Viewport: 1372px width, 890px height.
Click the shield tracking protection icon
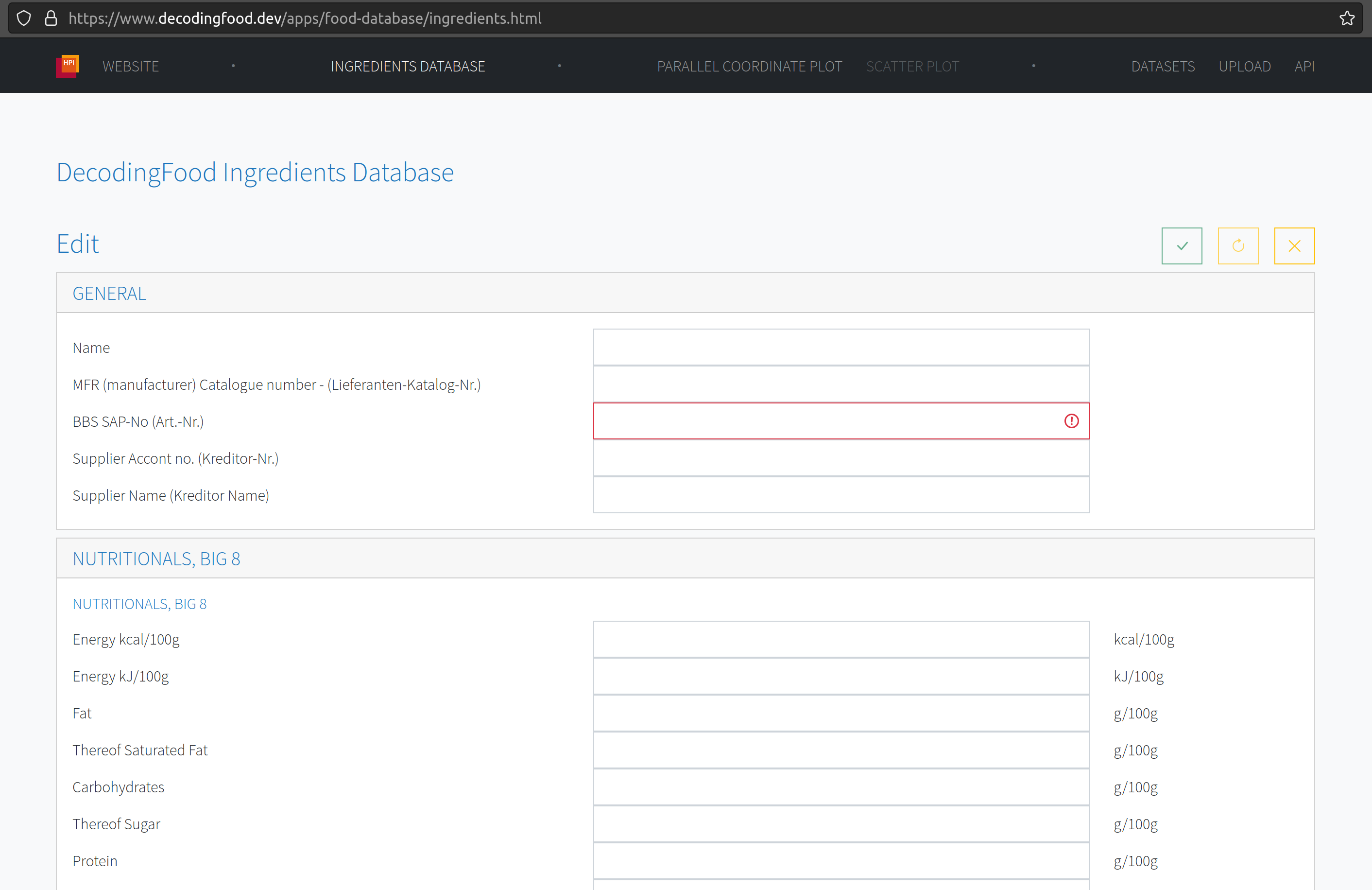click(24, 18)
